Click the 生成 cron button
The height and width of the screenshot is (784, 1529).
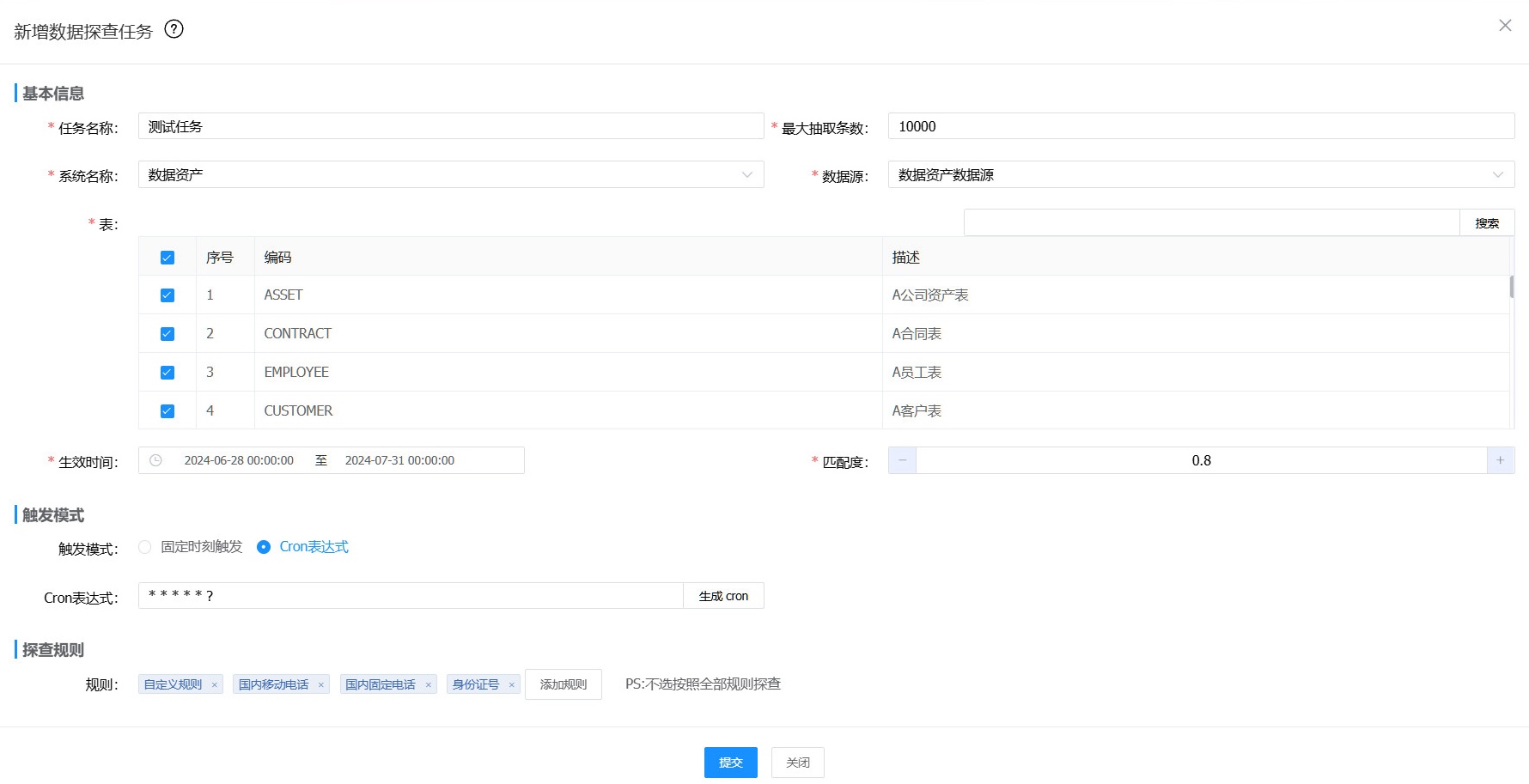pos(723,596)
